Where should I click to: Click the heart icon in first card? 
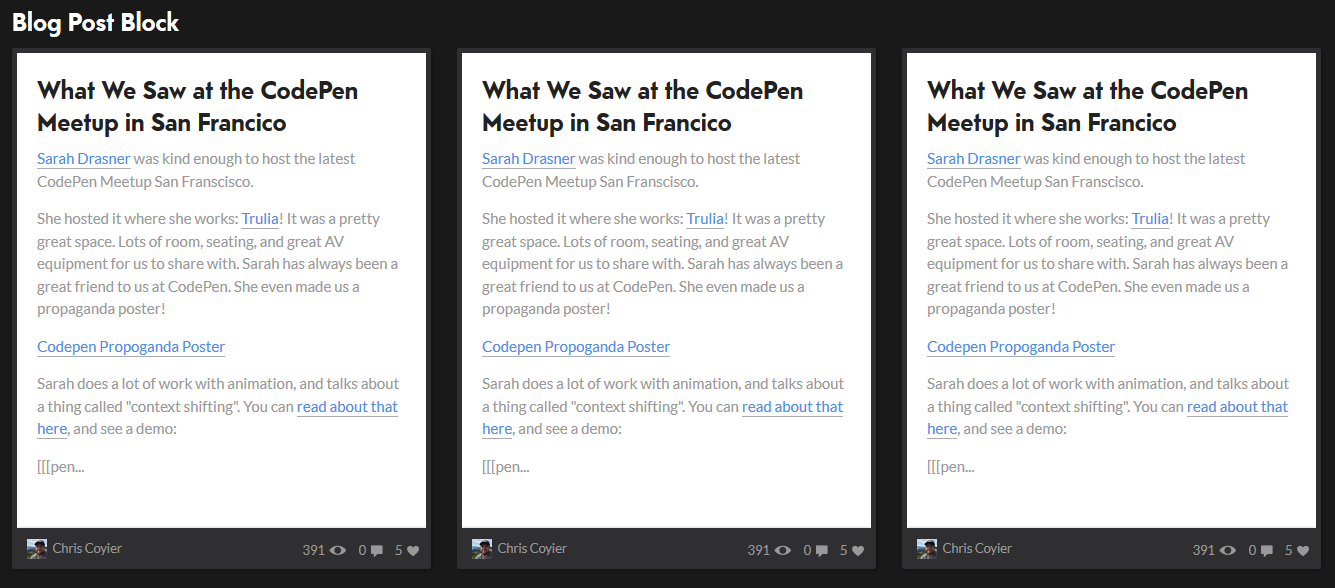pos(413,551)
